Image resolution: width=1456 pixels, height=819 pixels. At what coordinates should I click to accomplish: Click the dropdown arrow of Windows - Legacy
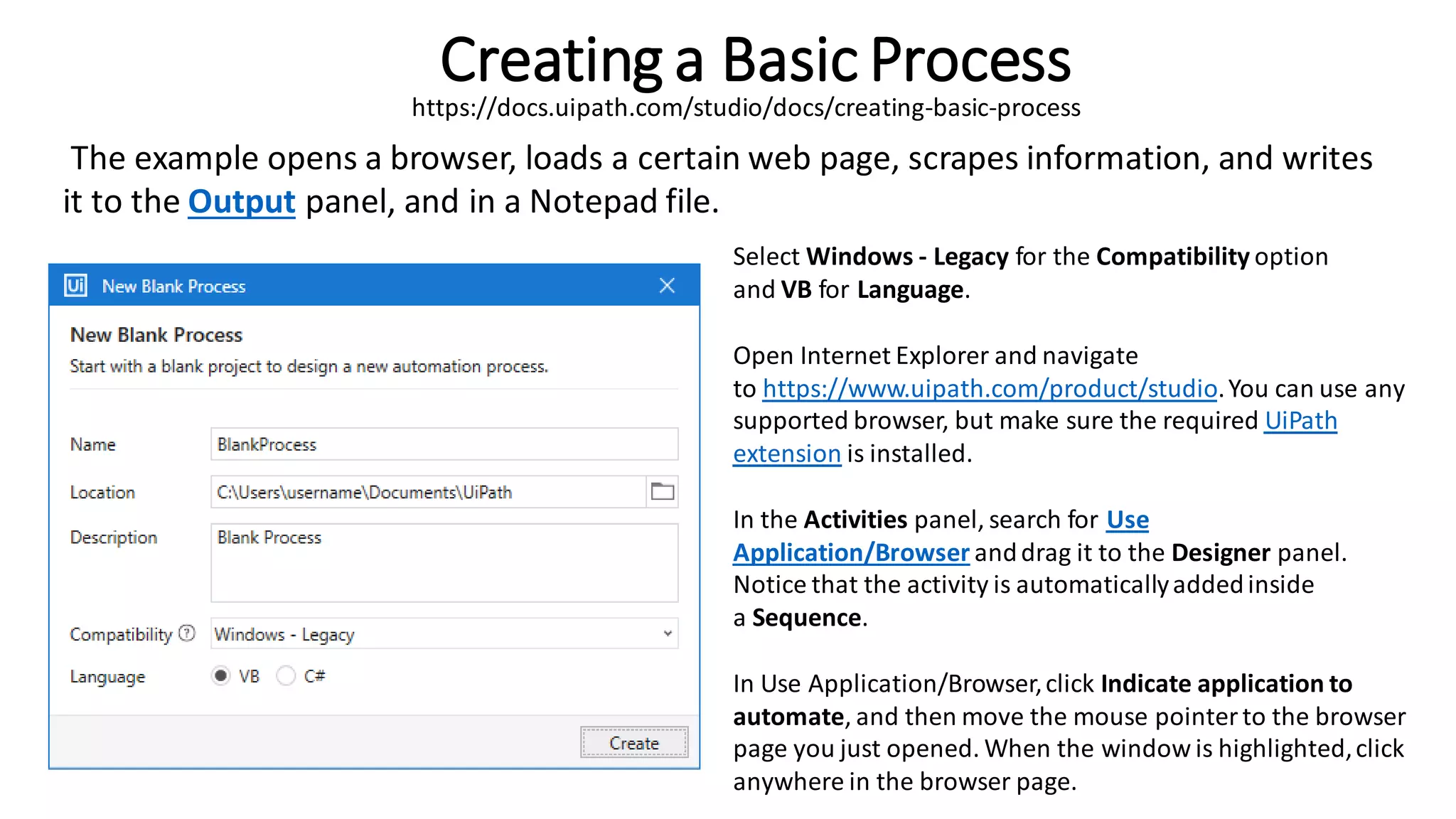coord(667,633)
